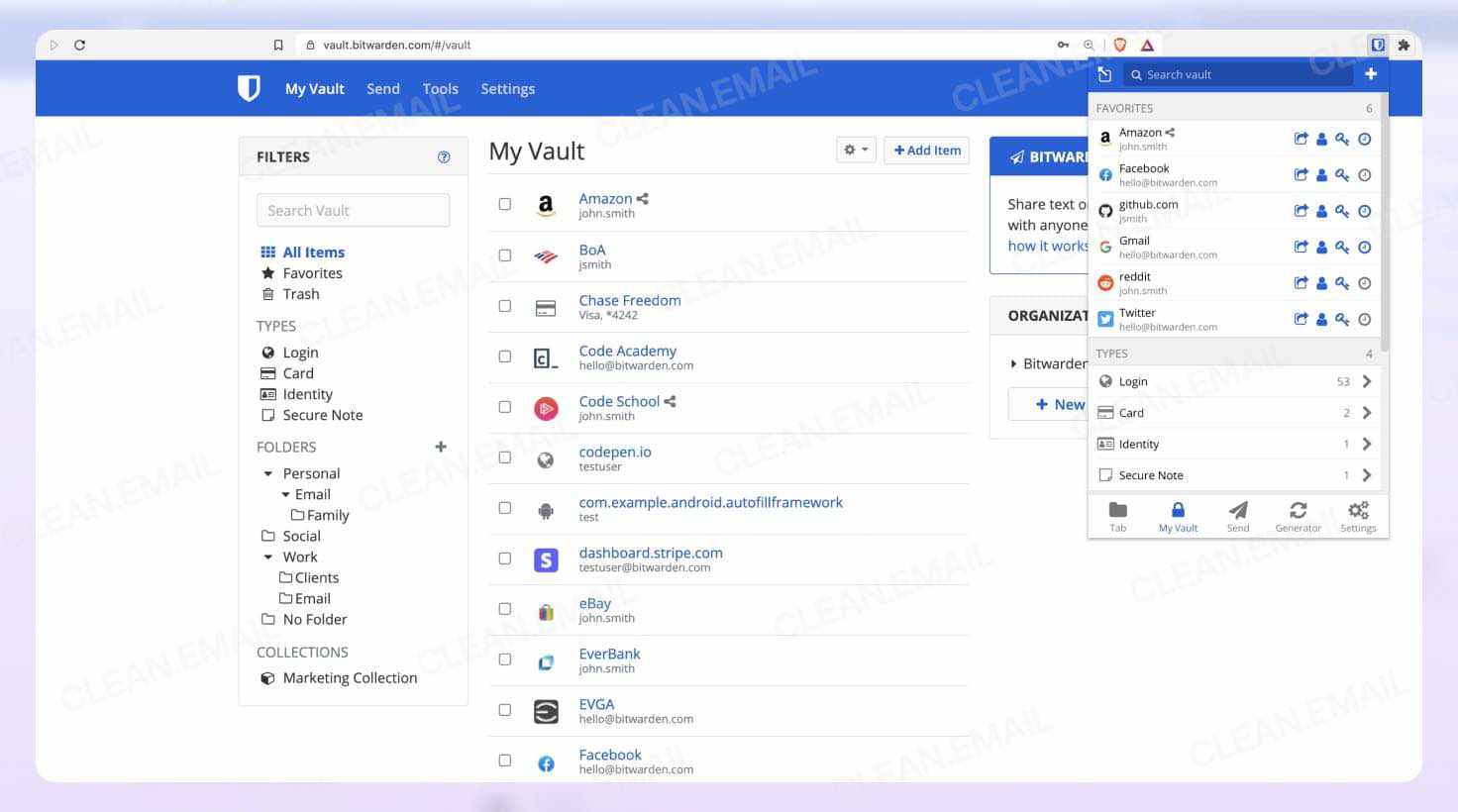Tick the eBay item checkbox
The image size is (1458, 812).
click(x=505, y=609)
